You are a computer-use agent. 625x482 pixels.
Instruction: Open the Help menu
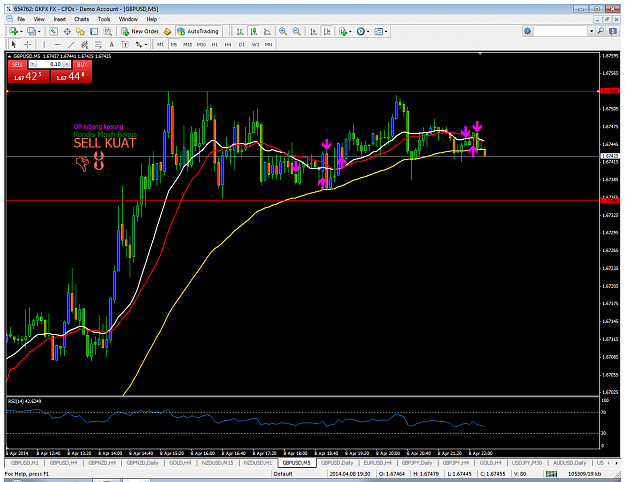151,19
